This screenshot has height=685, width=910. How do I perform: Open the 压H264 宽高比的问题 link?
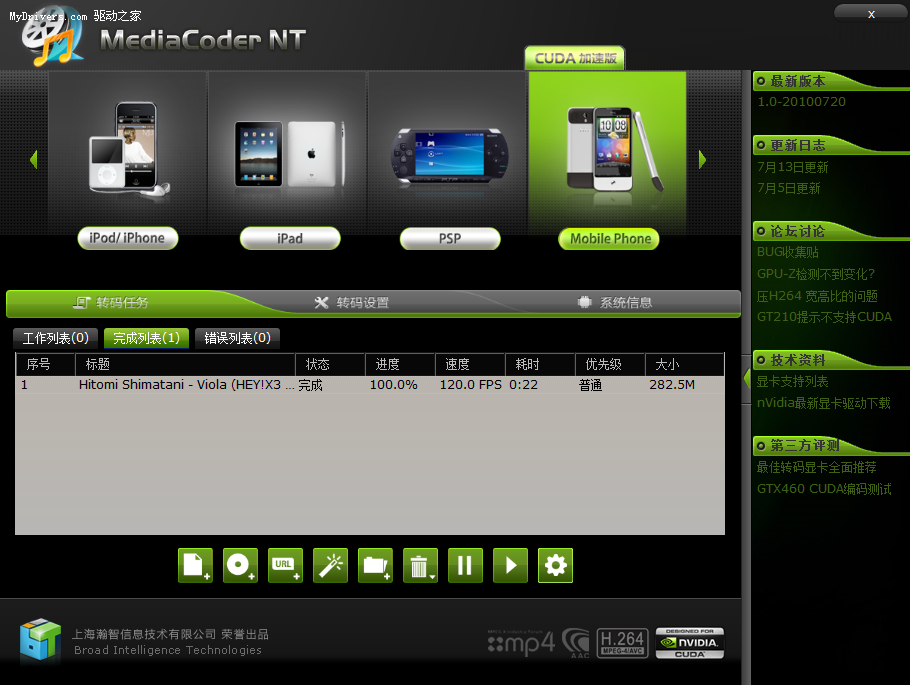point(817,295)
